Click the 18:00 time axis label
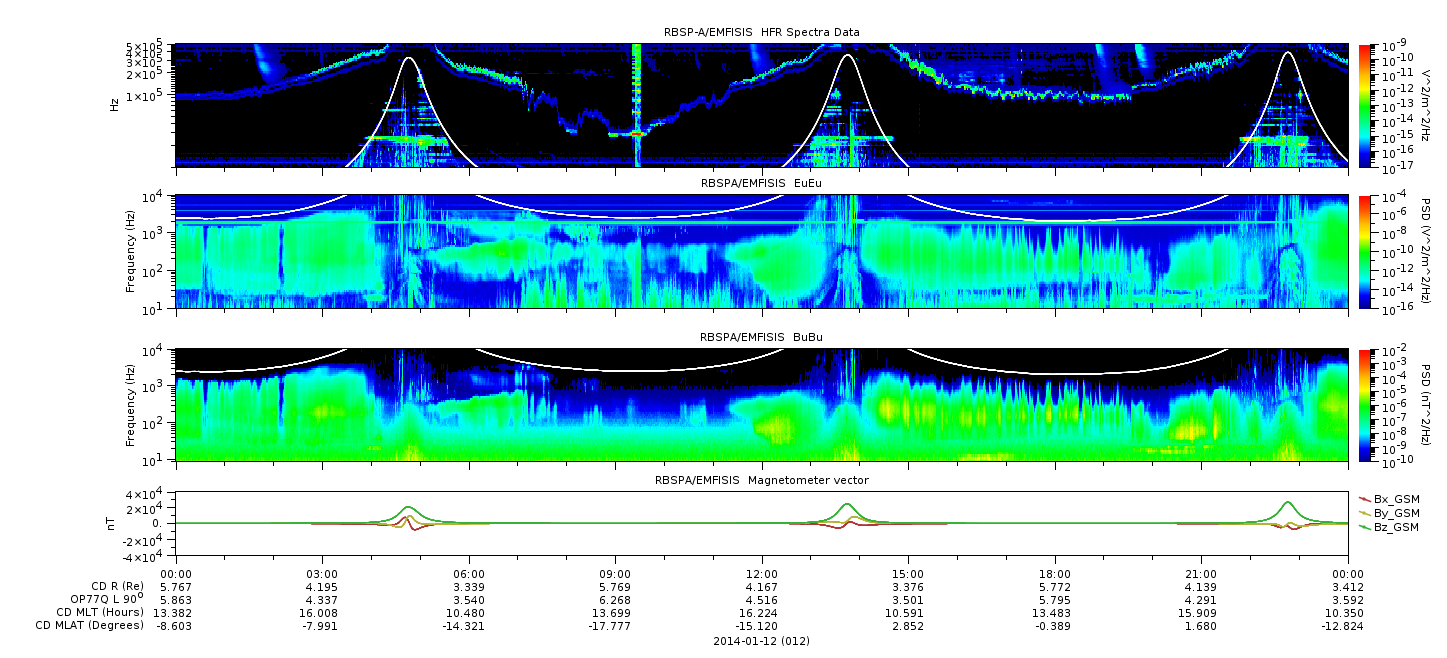The height and width of the screenshot is (658, 1447). (1055, 573)
